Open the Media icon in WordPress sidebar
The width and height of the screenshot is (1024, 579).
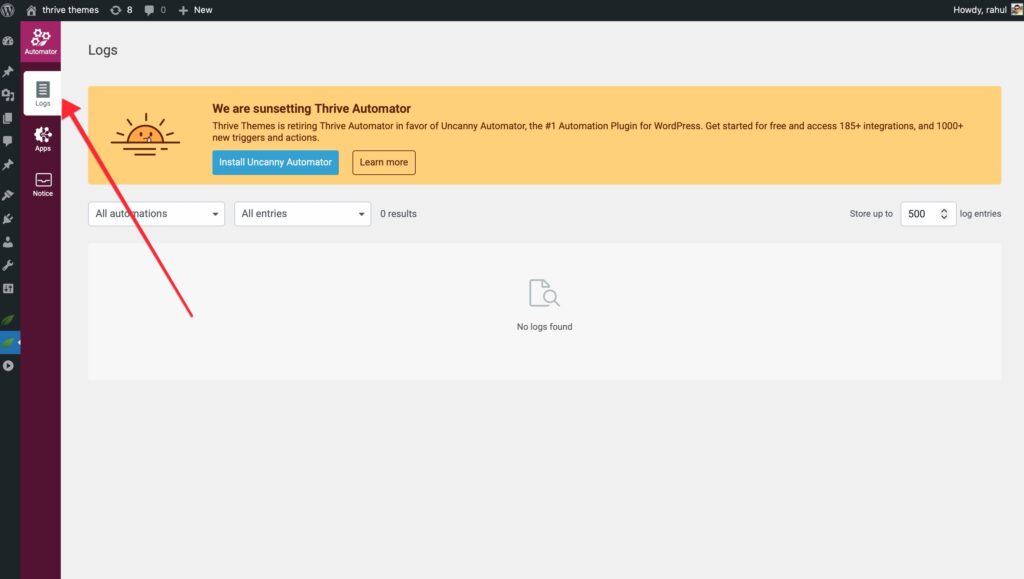[x=9, y=95]
